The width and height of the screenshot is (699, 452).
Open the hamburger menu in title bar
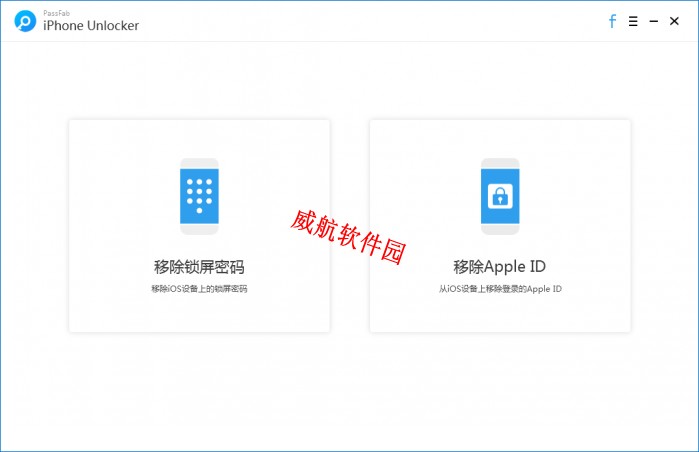(633, 21)
